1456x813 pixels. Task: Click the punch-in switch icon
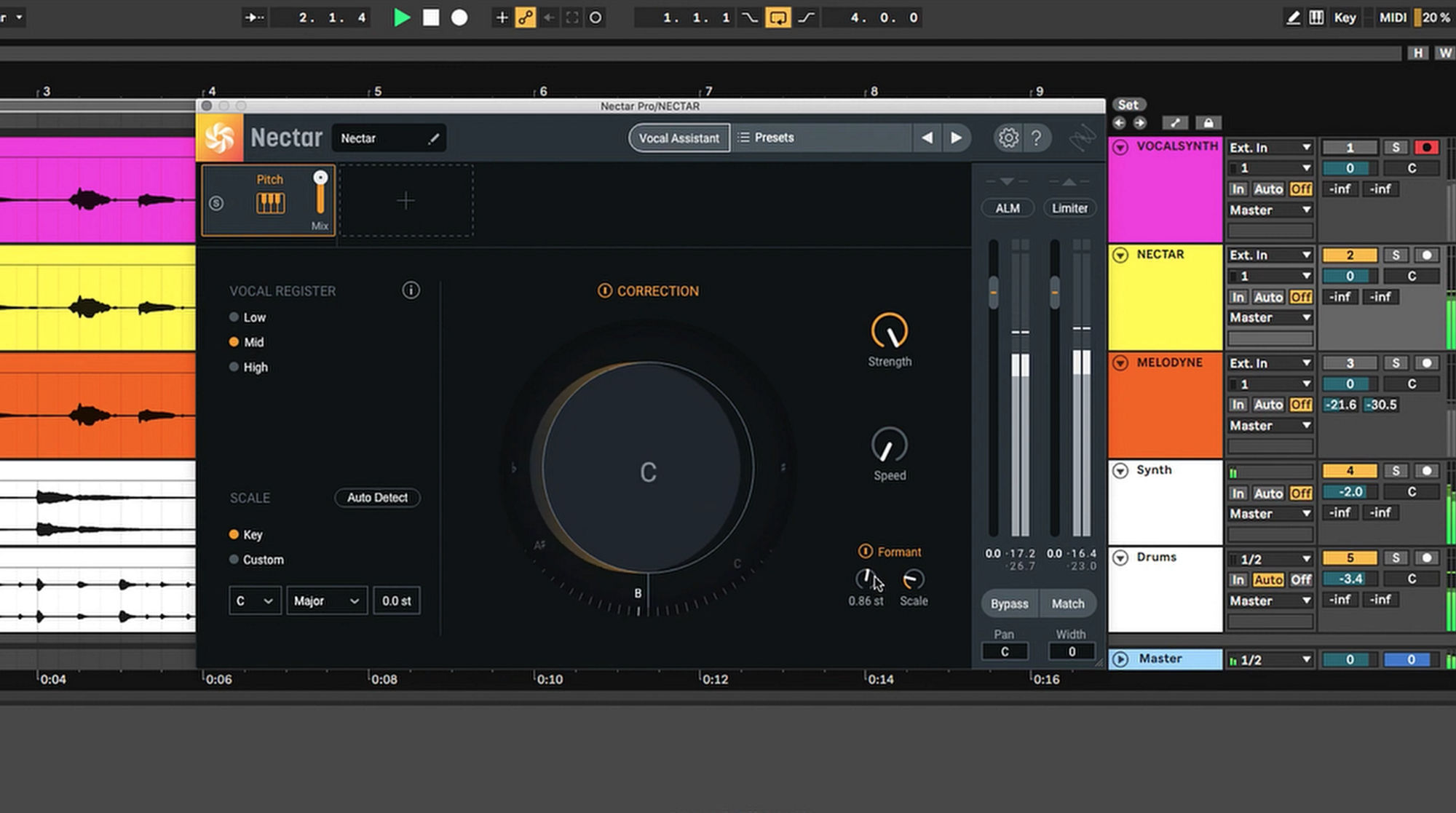click(x=750, y=17)
